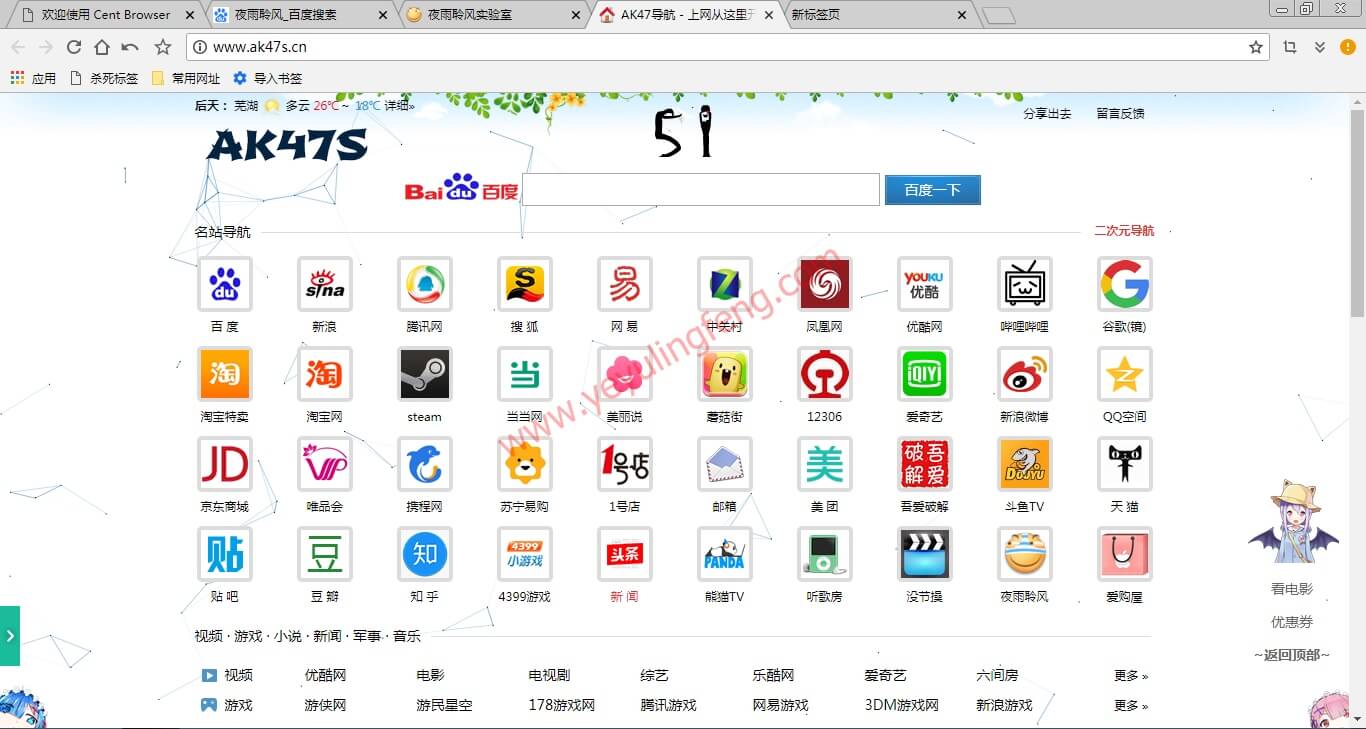Open the Tmall (天猫) icon
The width and height of the screenshot is (1366, 729).
pos(1125,464)
